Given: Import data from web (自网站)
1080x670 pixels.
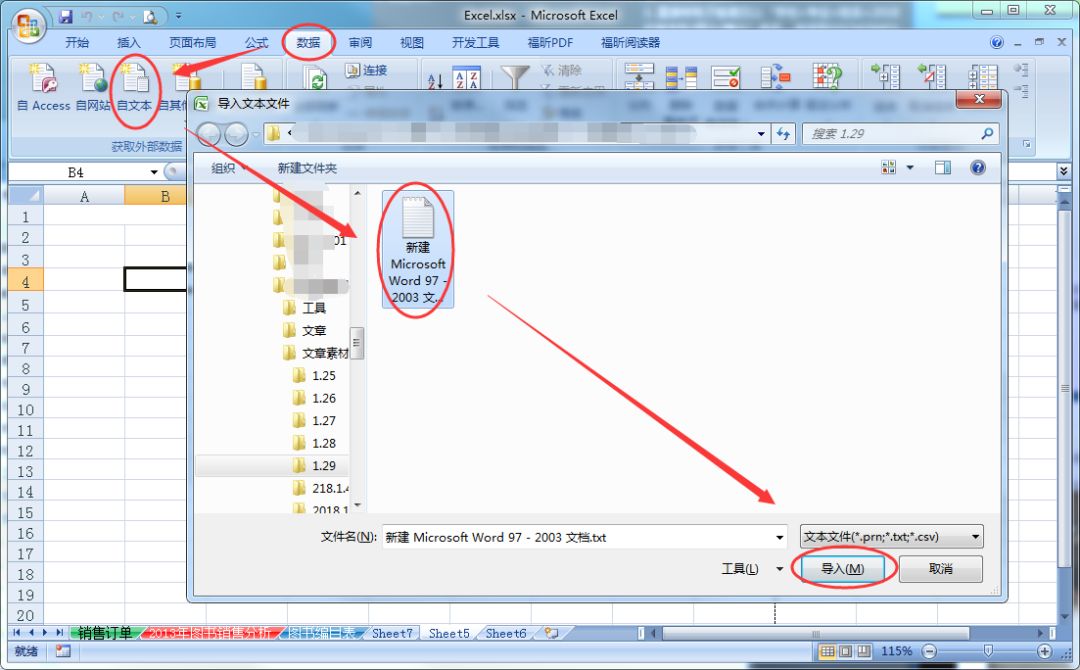Looking at the screenshot, I should click(93, 88).
